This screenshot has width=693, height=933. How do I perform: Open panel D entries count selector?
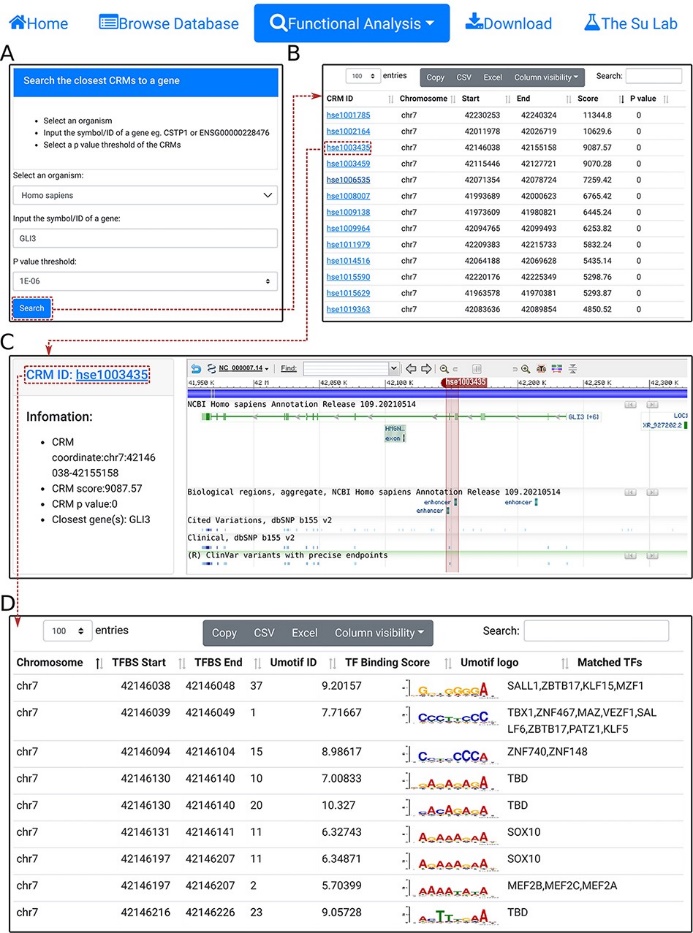click(67, 631)
